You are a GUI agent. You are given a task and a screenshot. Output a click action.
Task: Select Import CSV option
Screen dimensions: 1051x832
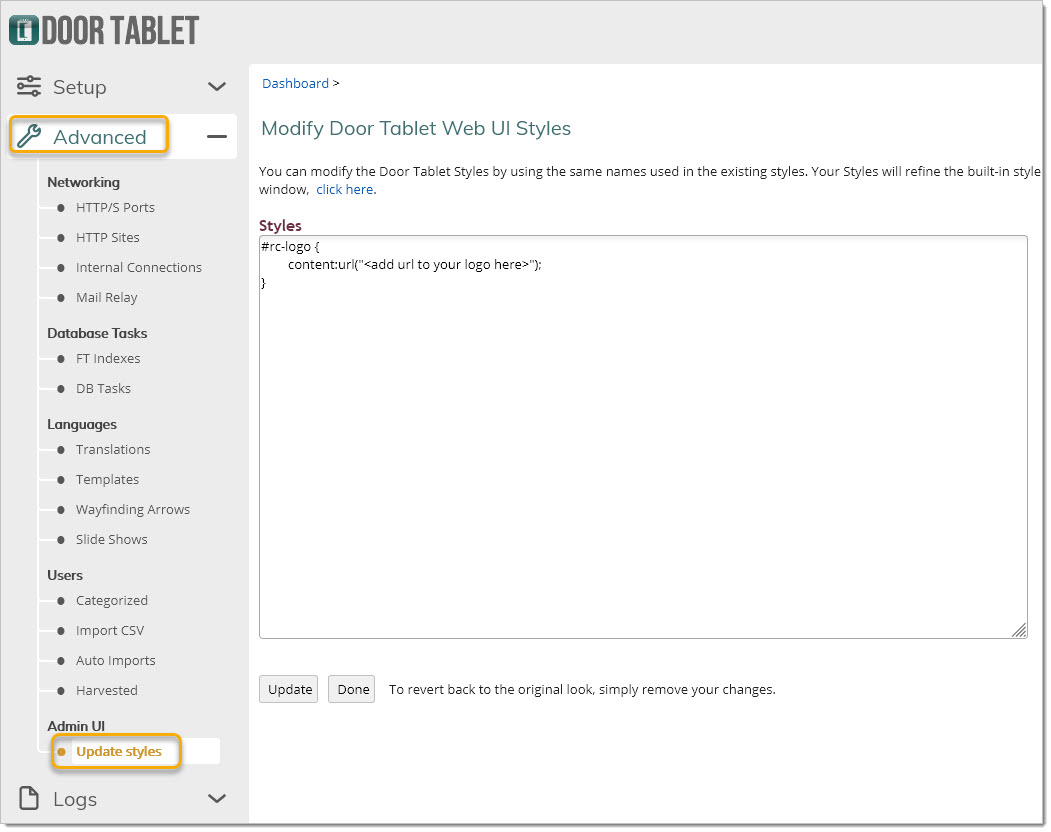[x=110, y=631]
